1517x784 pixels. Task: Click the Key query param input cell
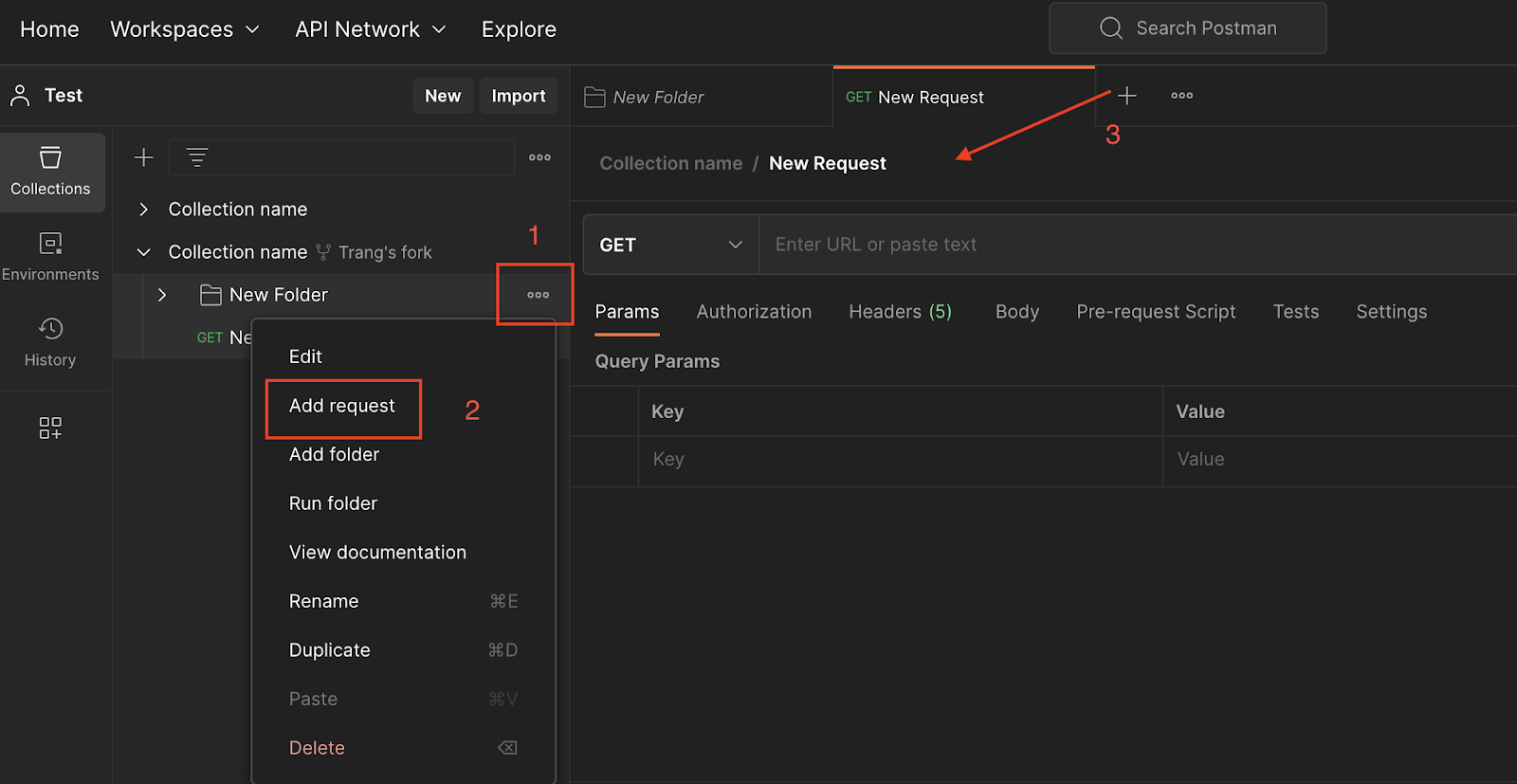point(901,460)
